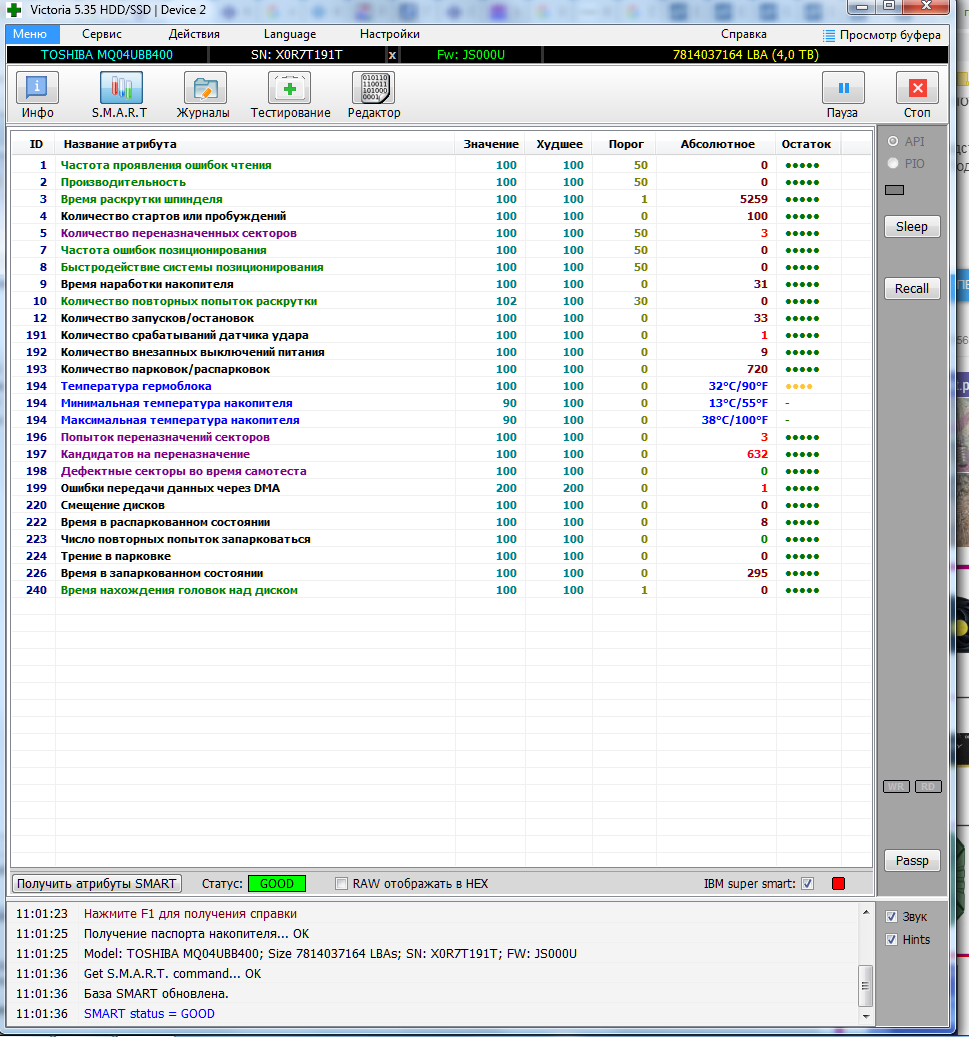This screenshot has width=969, height=1037.
Task: Open the Language menu
Action: point(289,34)
